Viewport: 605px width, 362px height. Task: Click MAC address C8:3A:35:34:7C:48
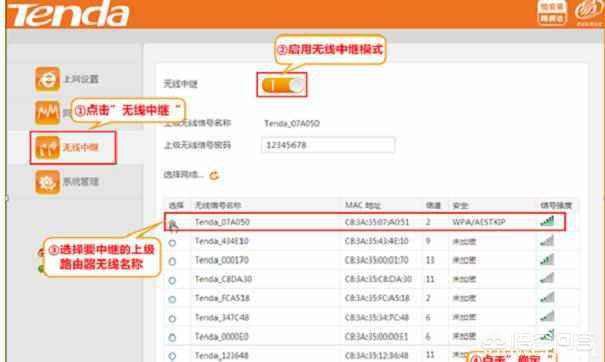pos(377,317)
